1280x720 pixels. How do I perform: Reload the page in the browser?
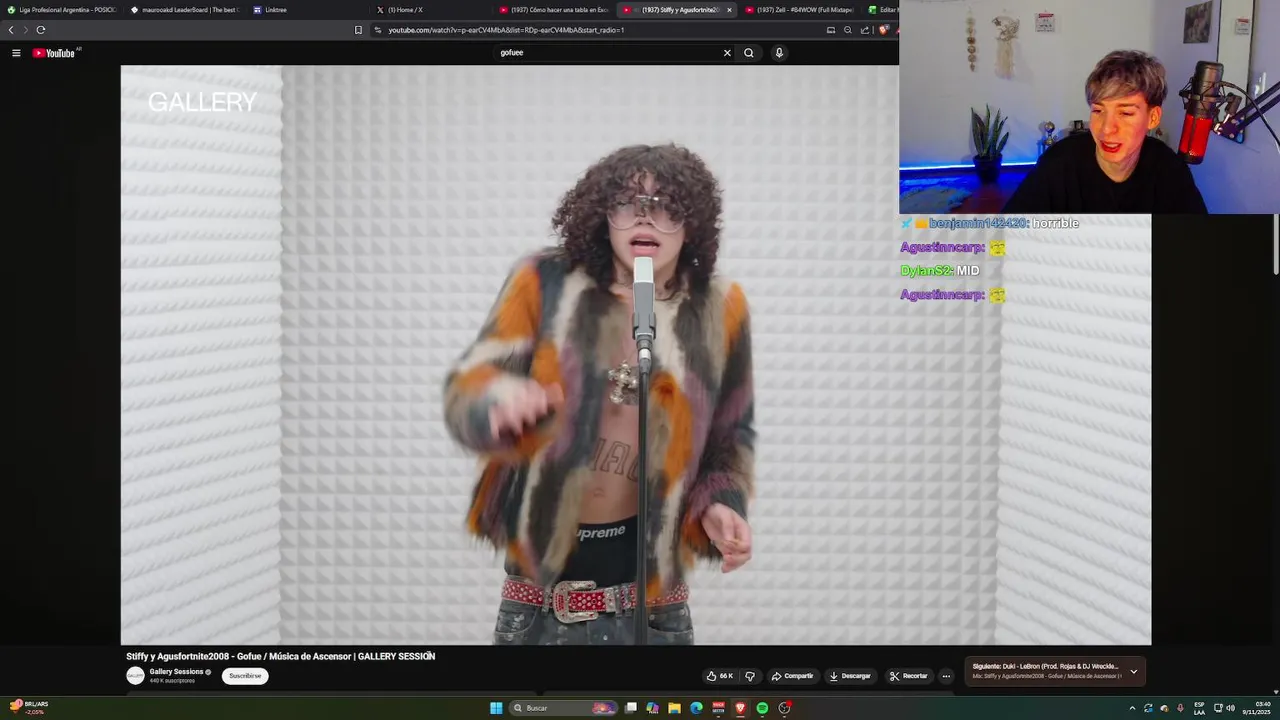point(41,30)
